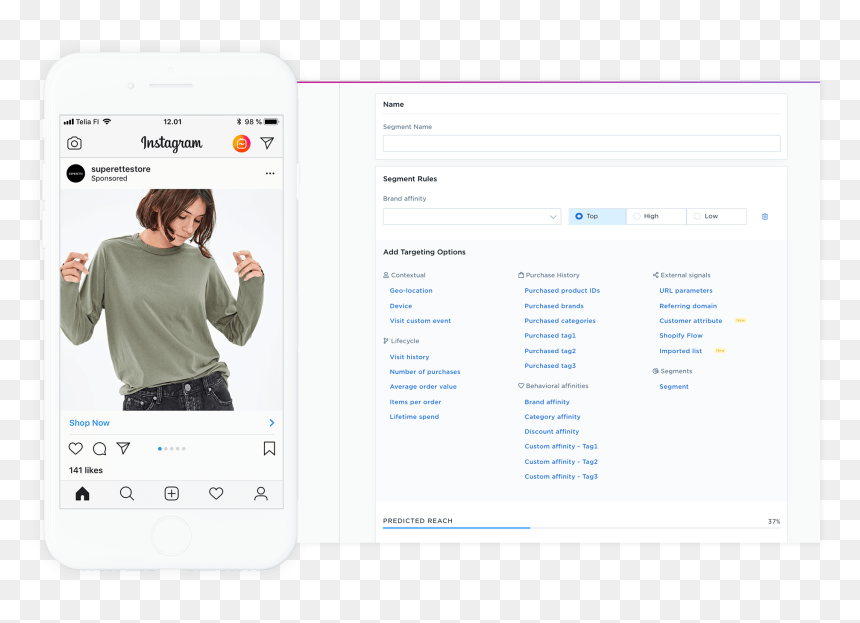The image size is (860, 623).
Task: Share the post using the paper plane below image
Action: coord(123,449)
